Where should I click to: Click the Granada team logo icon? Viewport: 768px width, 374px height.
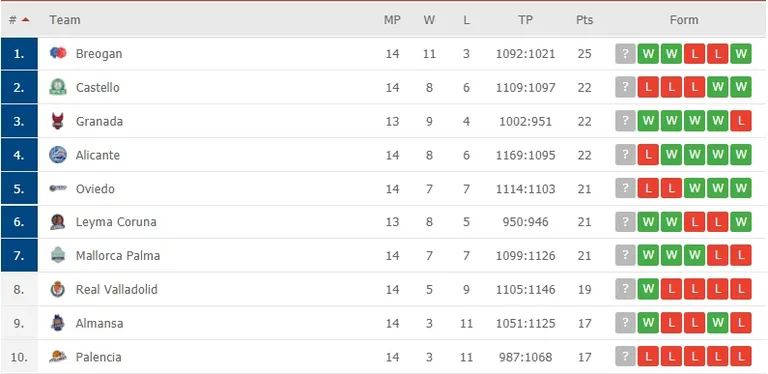58,121
